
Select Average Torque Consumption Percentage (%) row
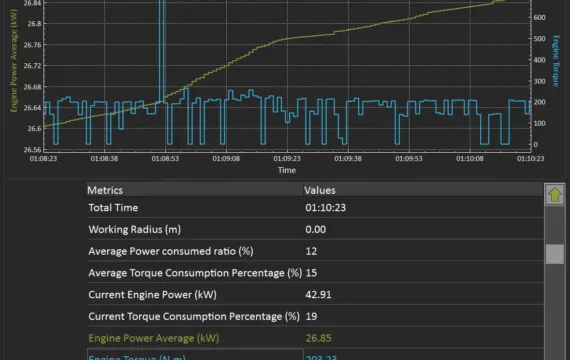pos(315,273)
